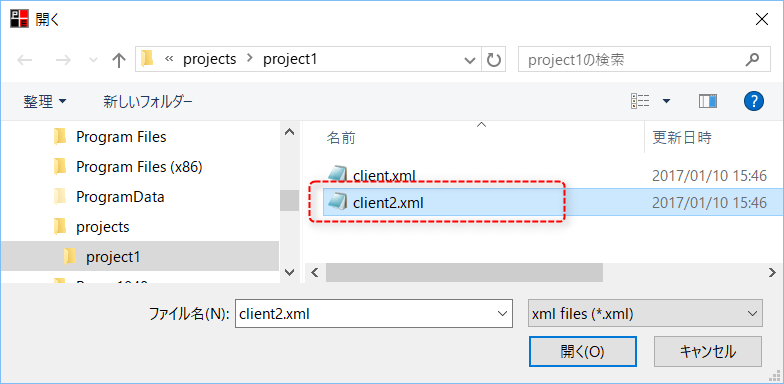
Task: Go up one folder level arrow
Action: [x=118, y=60]
